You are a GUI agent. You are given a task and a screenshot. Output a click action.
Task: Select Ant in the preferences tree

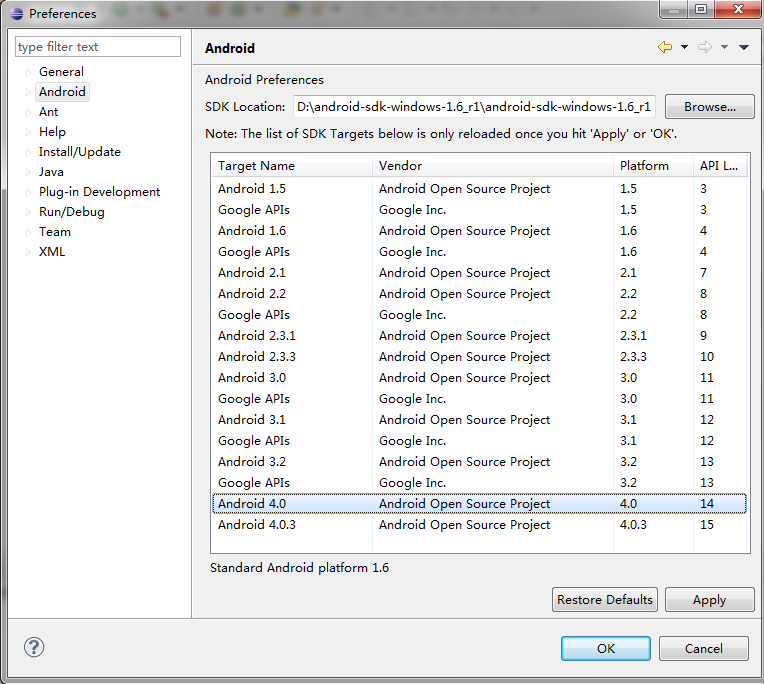point(48,112)
